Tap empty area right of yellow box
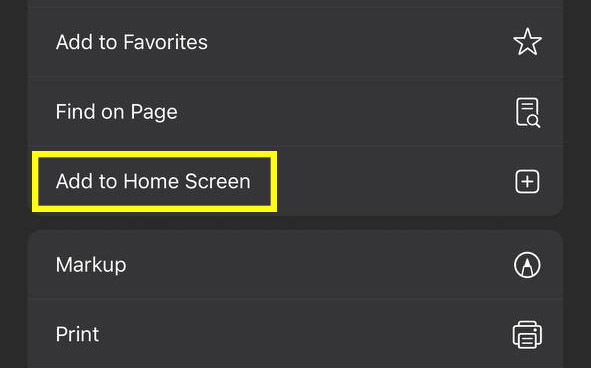 (392, 181)
